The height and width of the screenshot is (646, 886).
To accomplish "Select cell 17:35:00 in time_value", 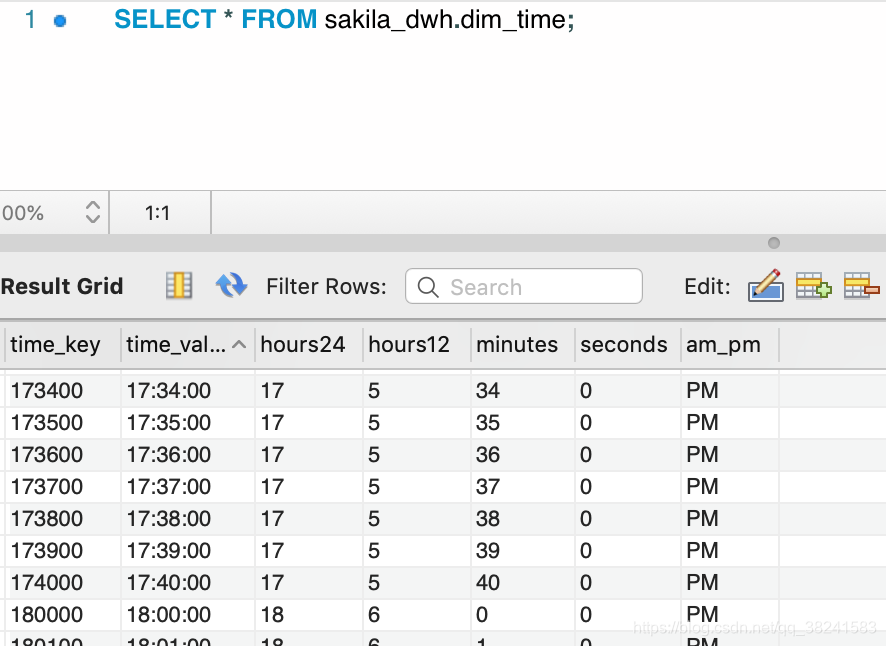I will [188, 423].
